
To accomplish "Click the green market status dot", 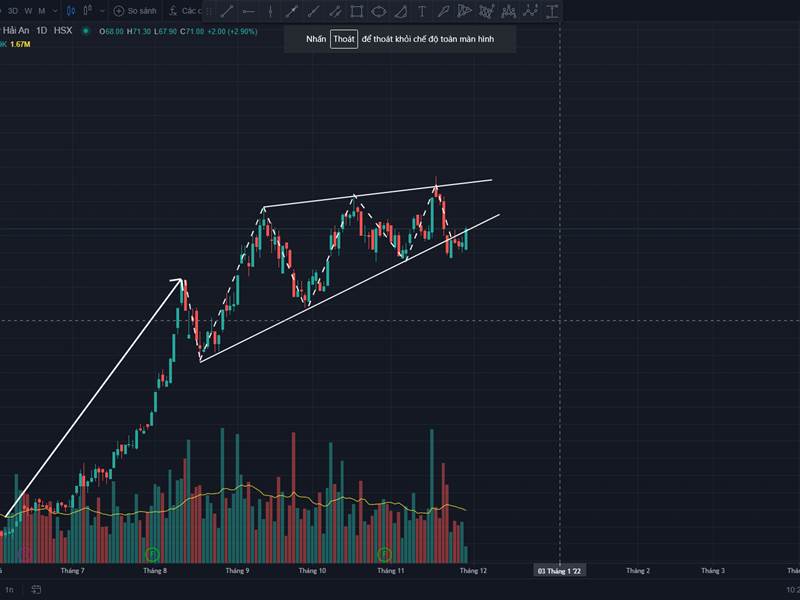I will [86, 31].
